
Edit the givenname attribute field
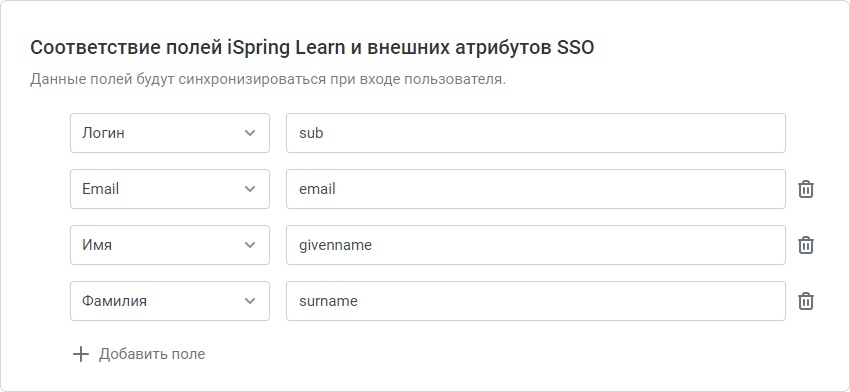point(536,245)
